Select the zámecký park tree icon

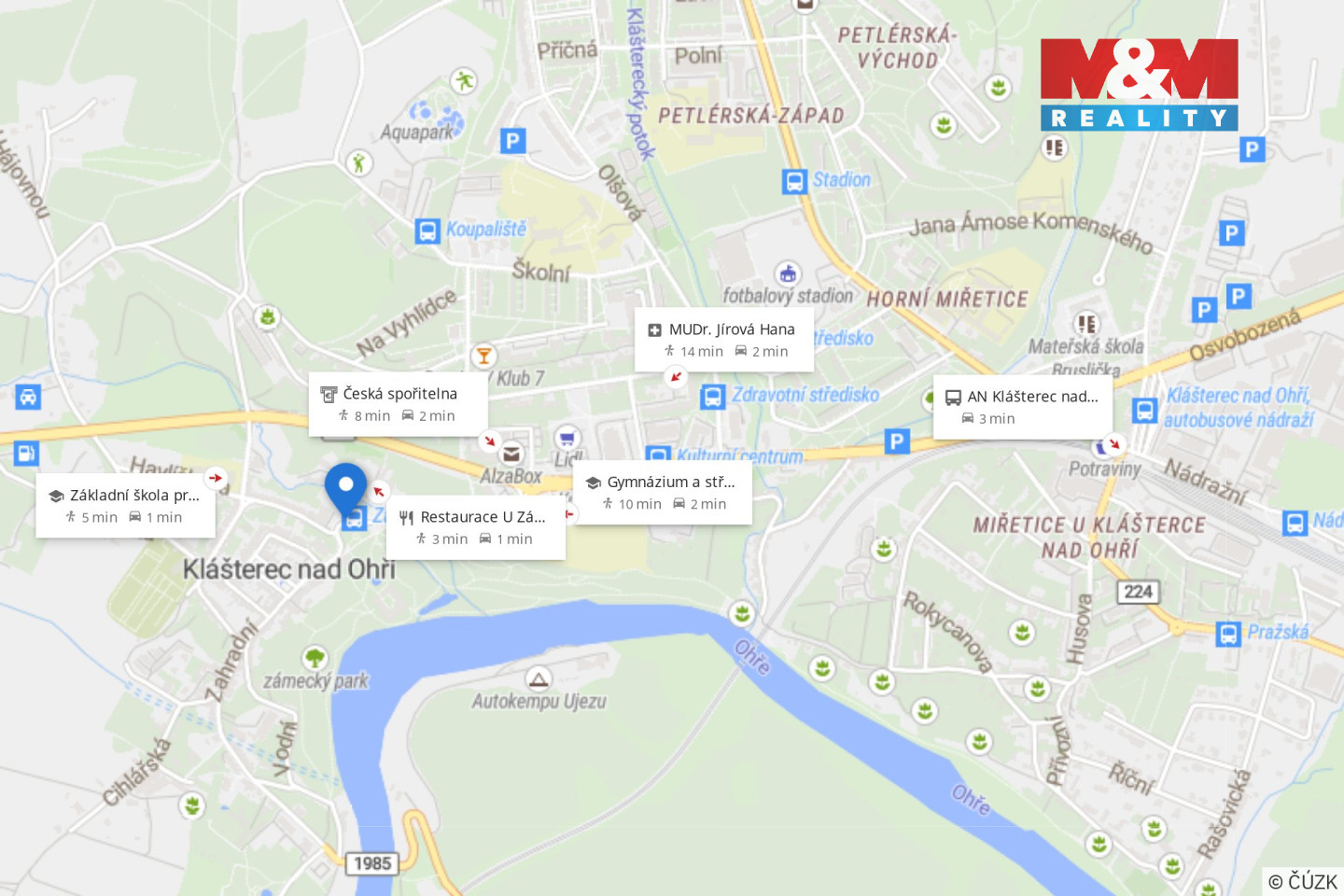click(315, 658)
